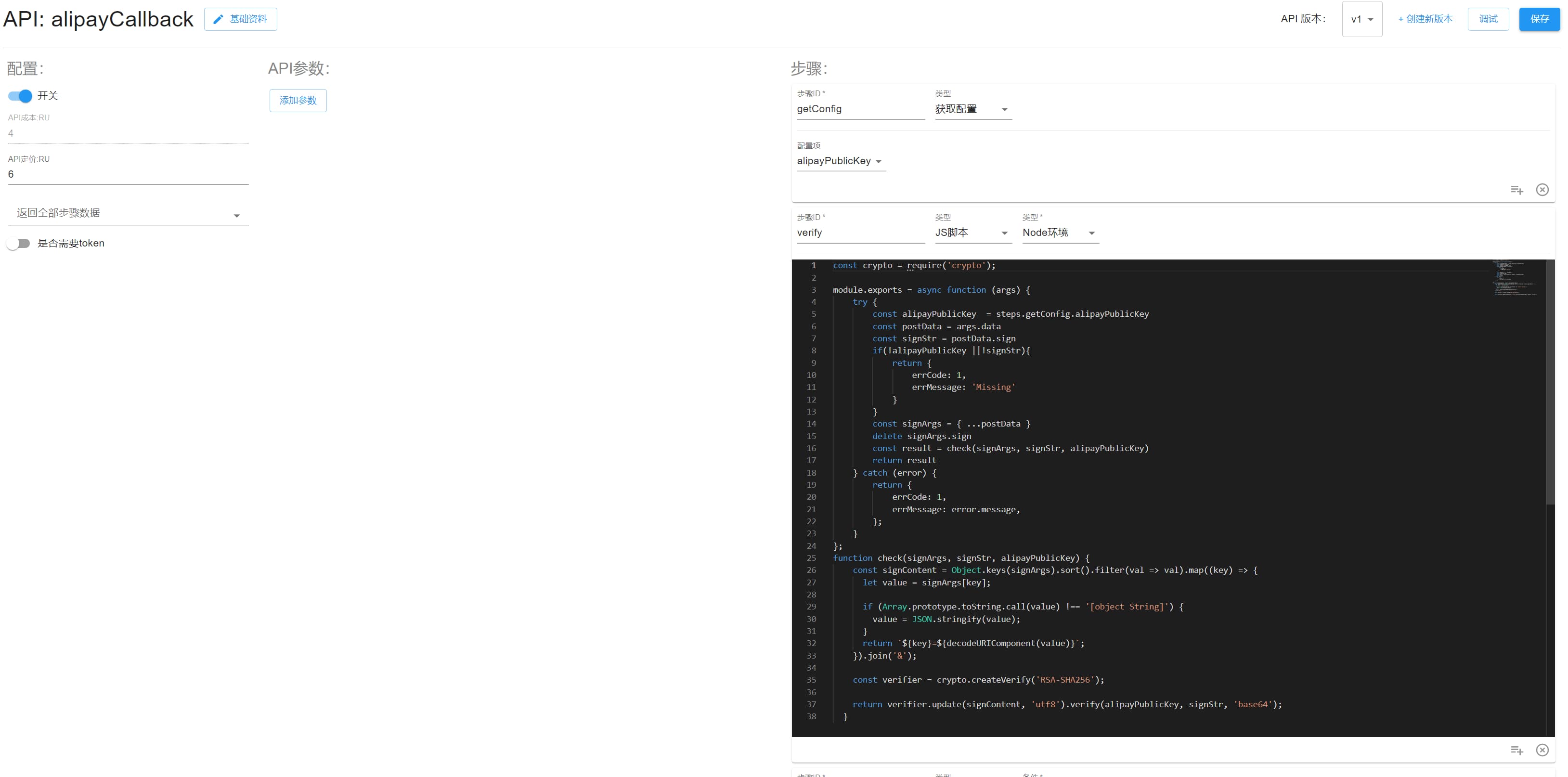The image size is (1568, 777).
Task: Click the code editor minimap
Action: point(1516,279)
